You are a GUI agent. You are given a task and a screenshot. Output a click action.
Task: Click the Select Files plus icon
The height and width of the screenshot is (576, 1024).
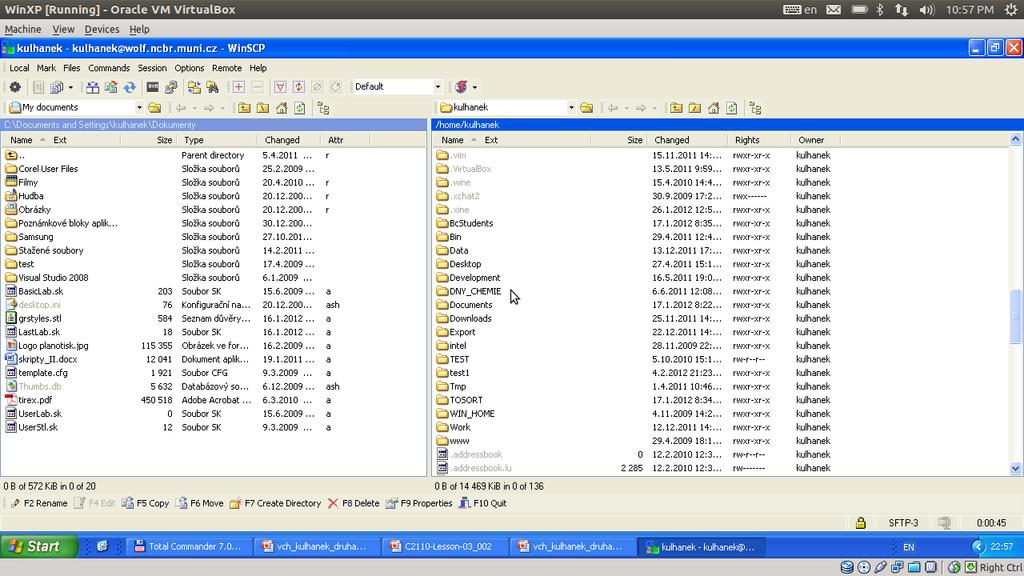tap(238, 87)
